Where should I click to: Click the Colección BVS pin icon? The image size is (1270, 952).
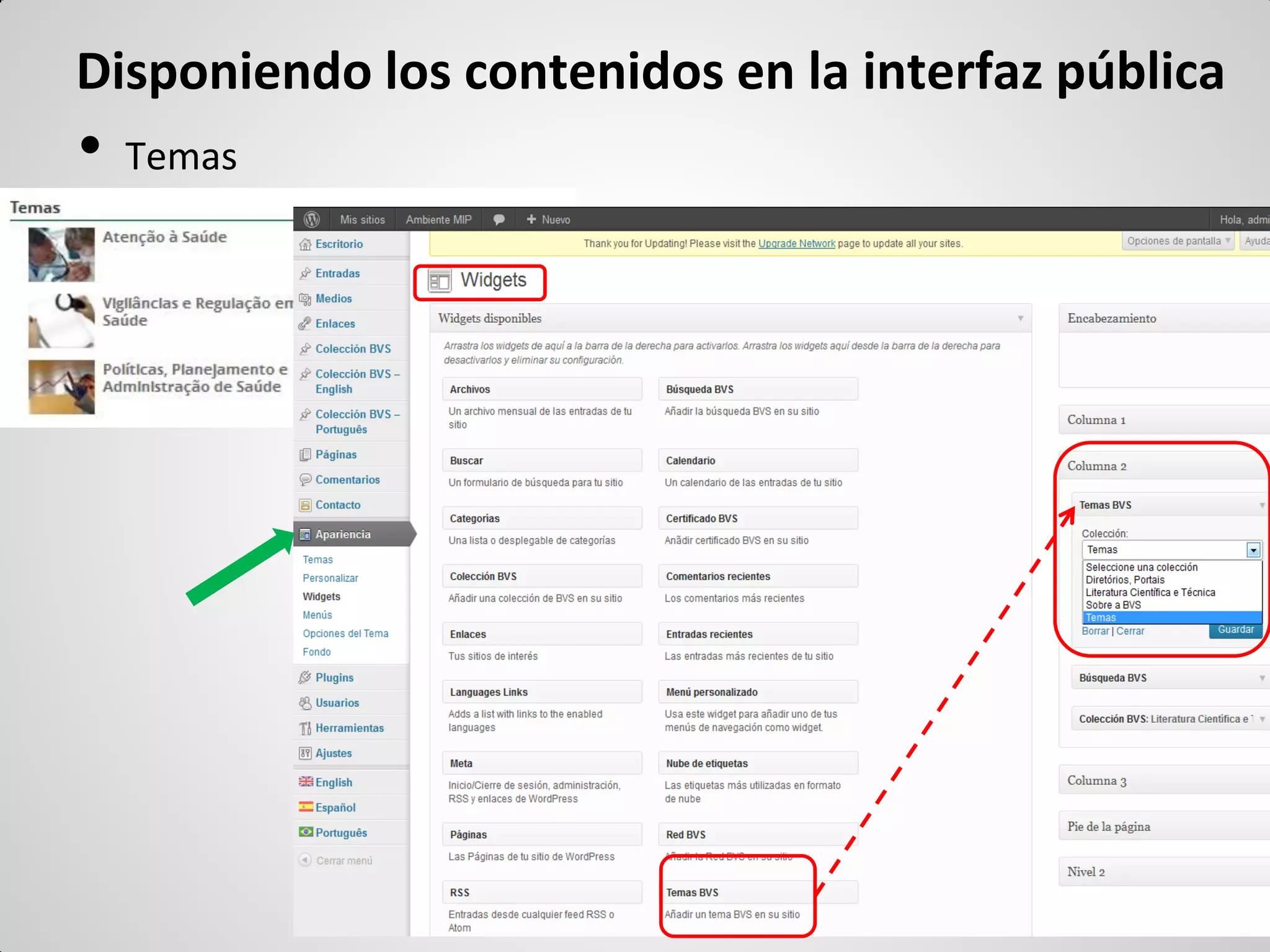coord(305,349)
